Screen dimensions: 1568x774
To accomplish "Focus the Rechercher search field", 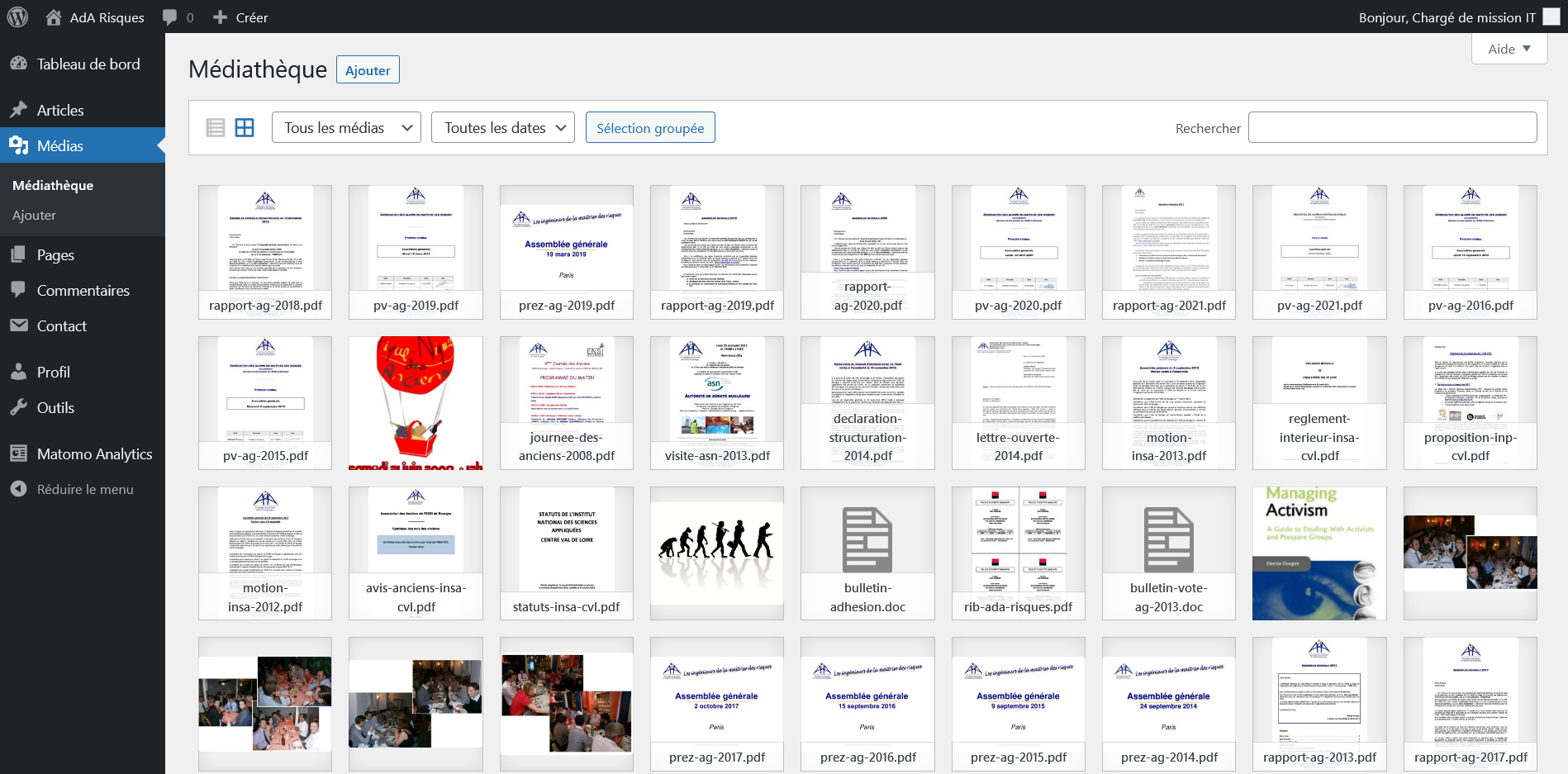I will [1392, 127].
